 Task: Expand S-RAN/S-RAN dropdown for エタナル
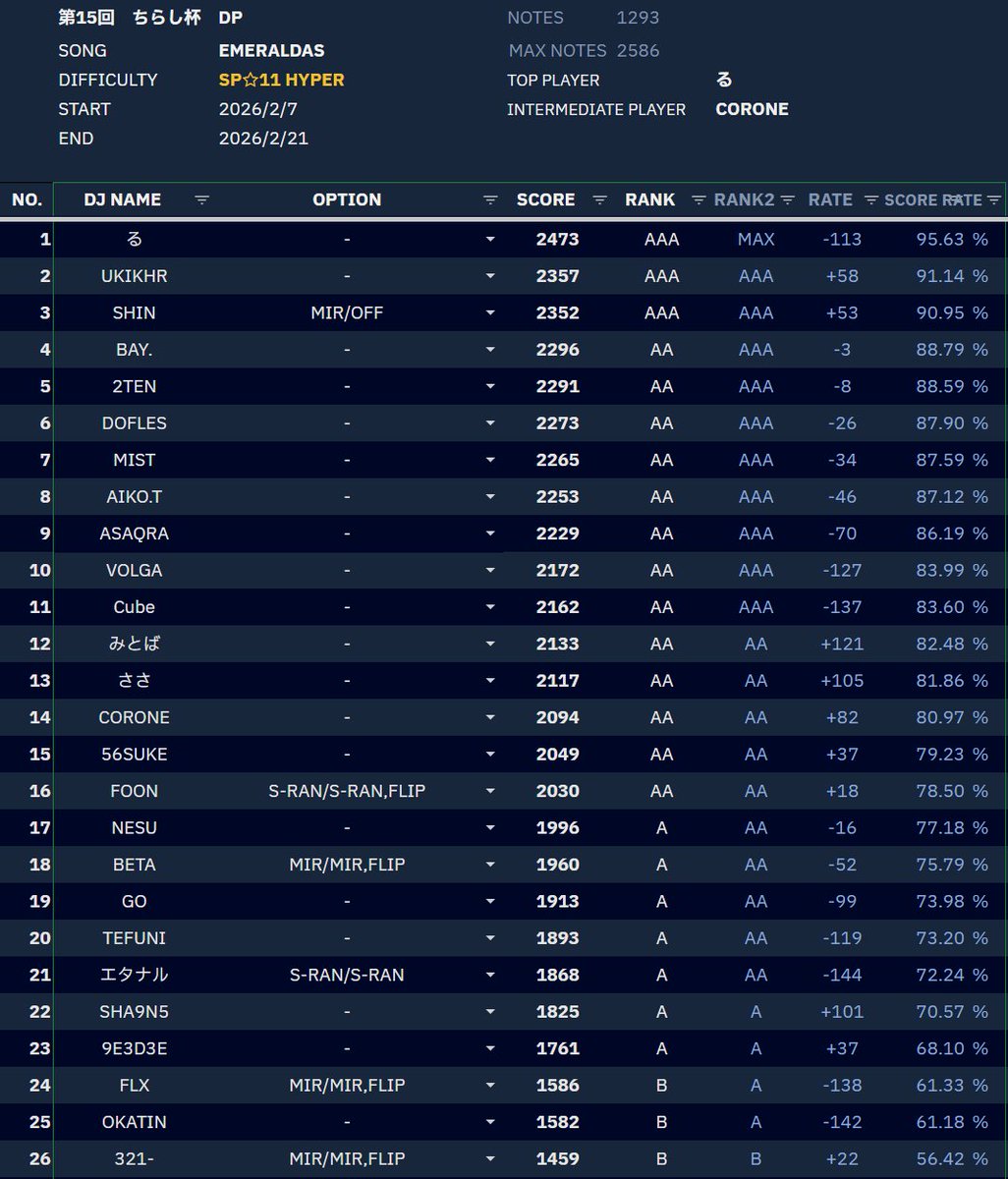click(490, 975)
